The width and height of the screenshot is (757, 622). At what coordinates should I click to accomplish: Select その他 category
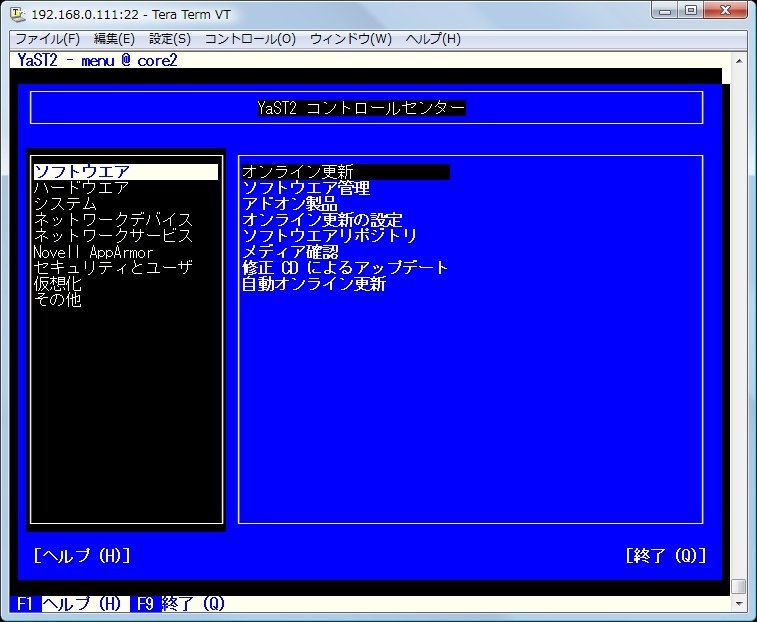tap(57, 299)
